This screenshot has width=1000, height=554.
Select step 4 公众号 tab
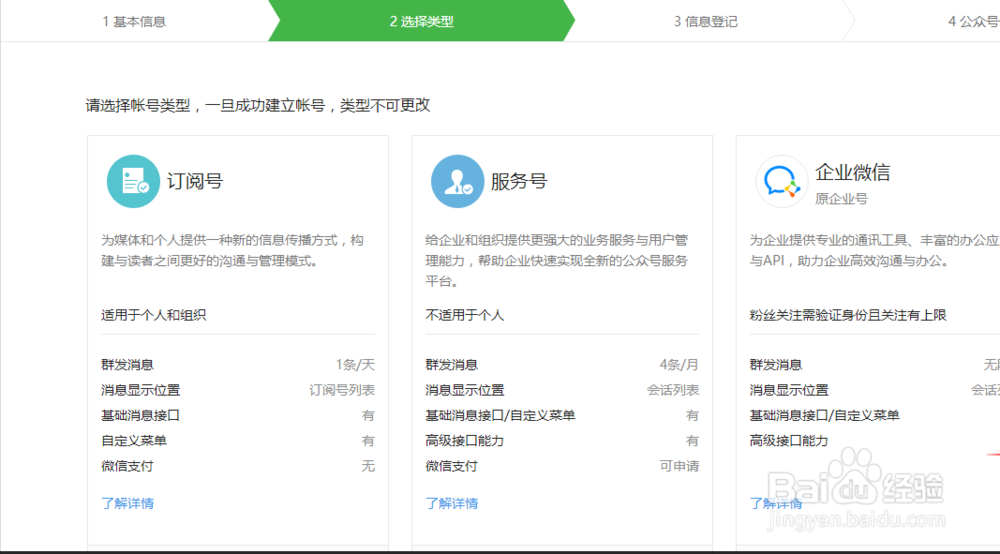[973, 21]
